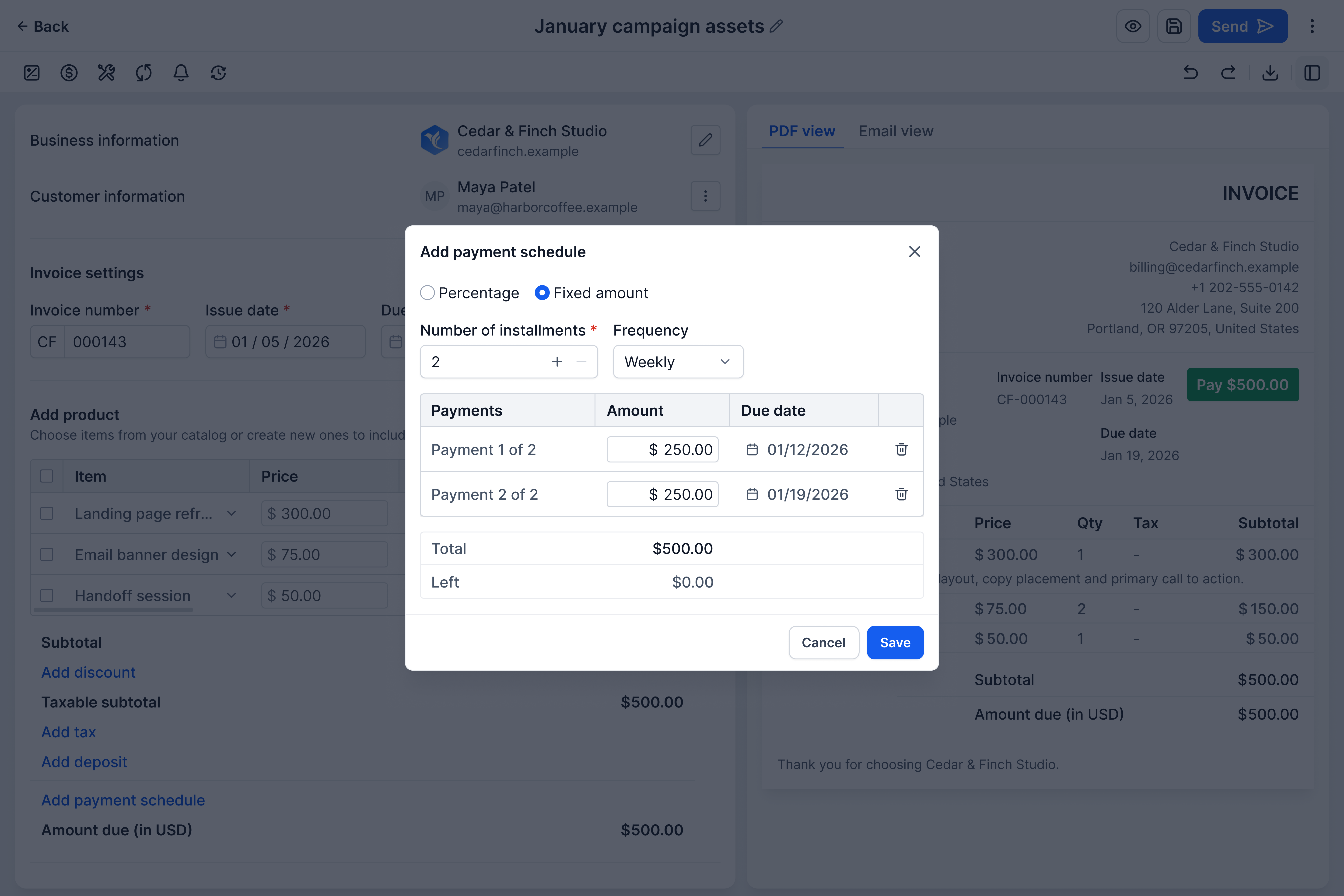Click the design tools (ruler and pencil) icon

[x=106, y=73]
